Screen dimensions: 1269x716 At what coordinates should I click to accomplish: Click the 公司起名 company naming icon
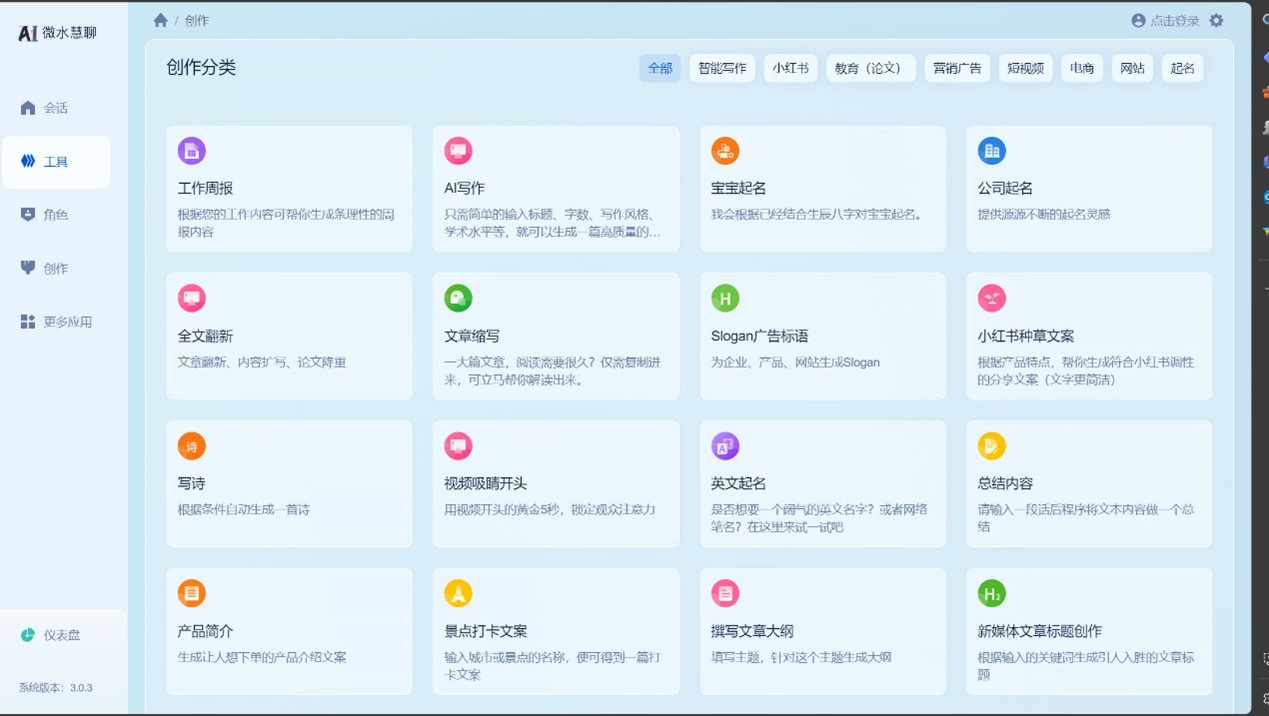[991, 151]
